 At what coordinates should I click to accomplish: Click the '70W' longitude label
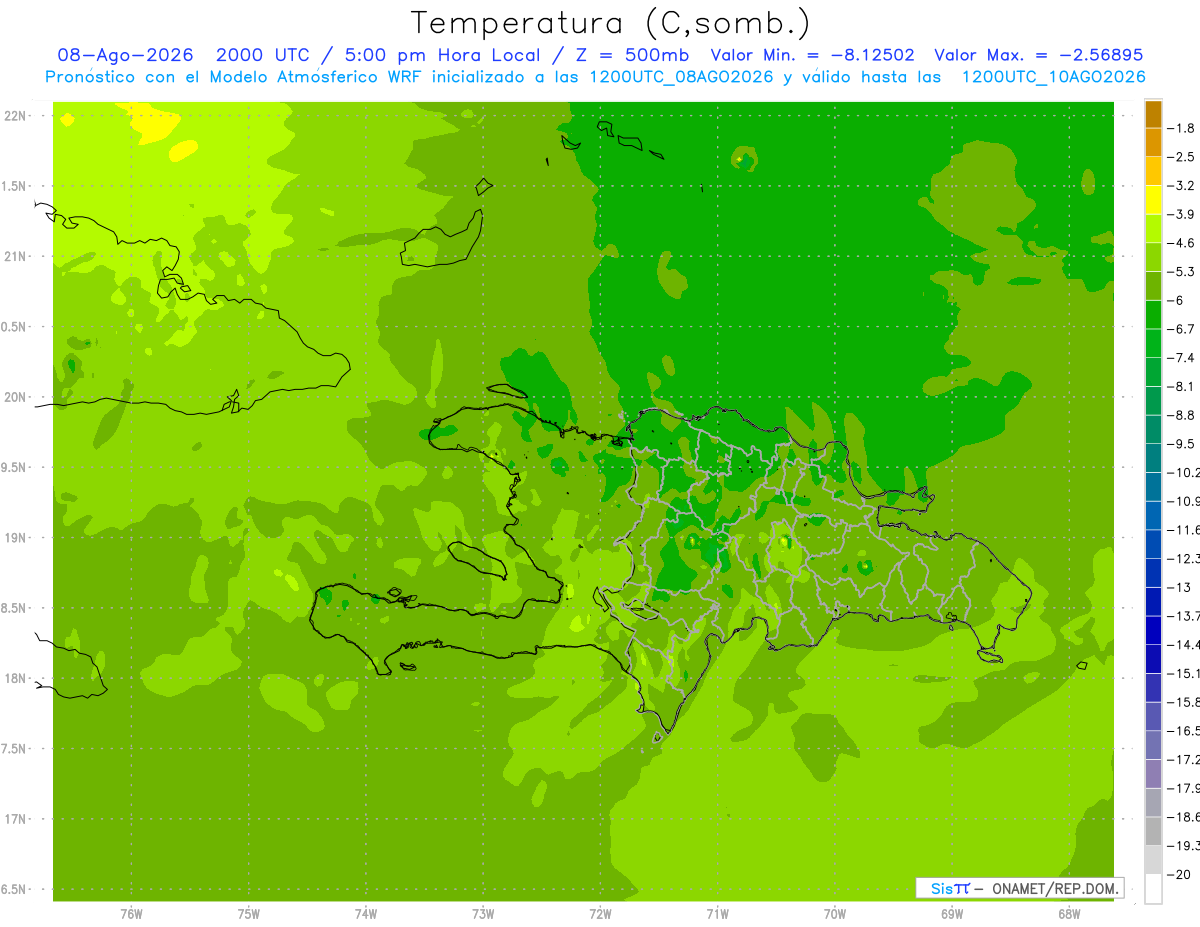pyautogui.click(x=835, y=913)
